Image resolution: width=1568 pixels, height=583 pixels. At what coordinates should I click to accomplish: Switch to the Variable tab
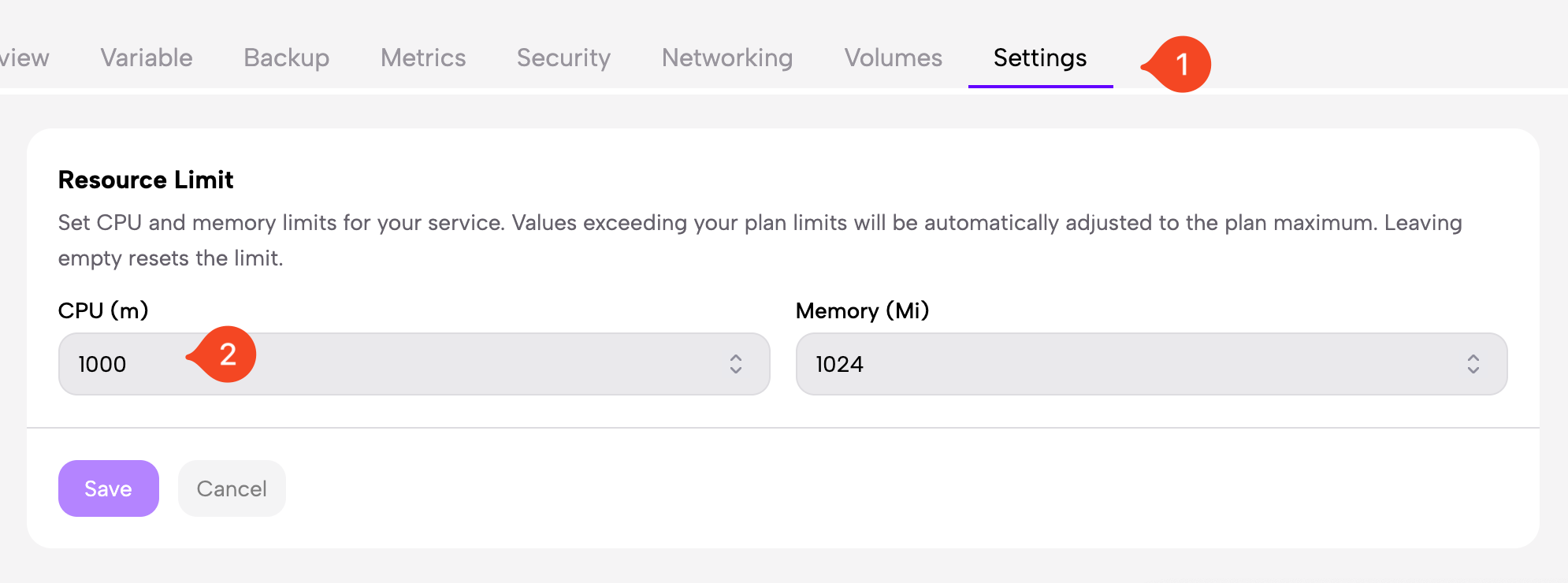coord(147,58)
